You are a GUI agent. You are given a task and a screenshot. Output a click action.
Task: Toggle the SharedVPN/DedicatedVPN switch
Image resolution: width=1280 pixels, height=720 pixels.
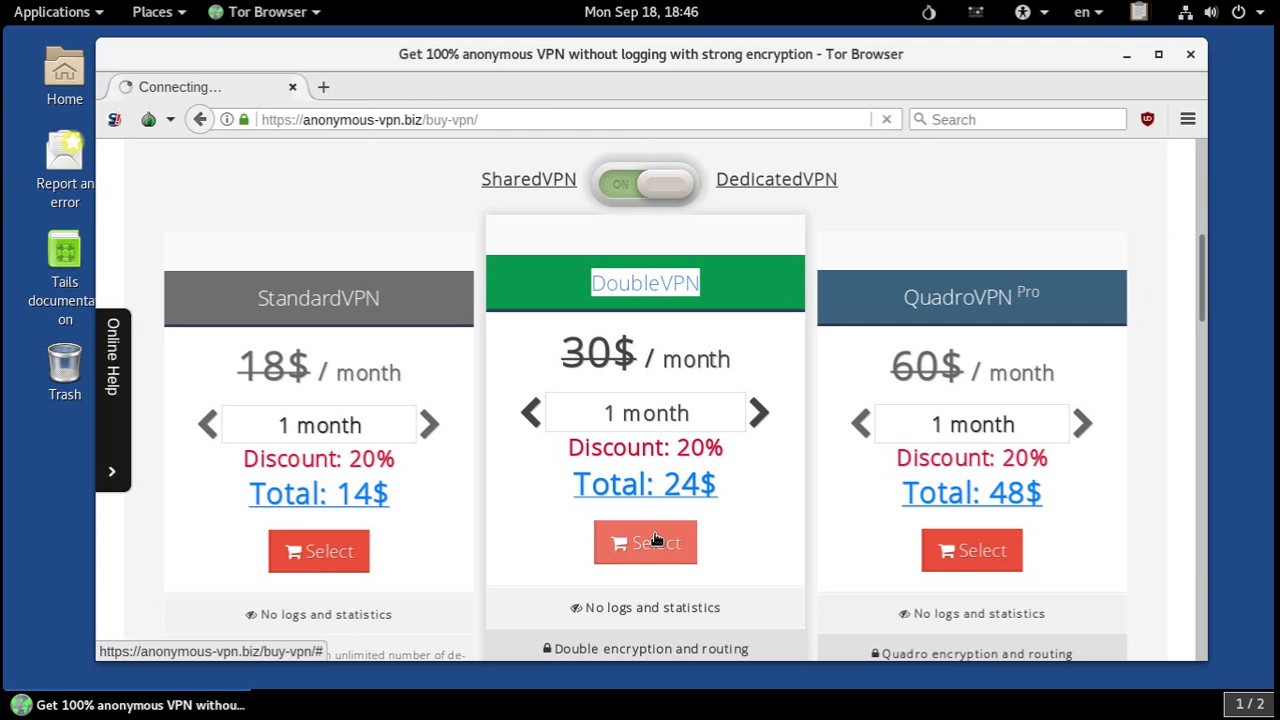coord(646,184)
